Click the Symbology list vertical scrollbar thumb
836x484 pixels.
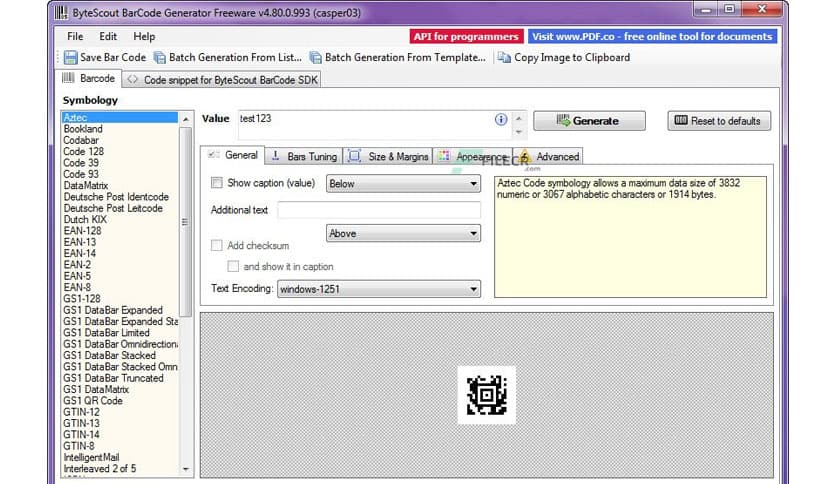(x=186, y=222)
